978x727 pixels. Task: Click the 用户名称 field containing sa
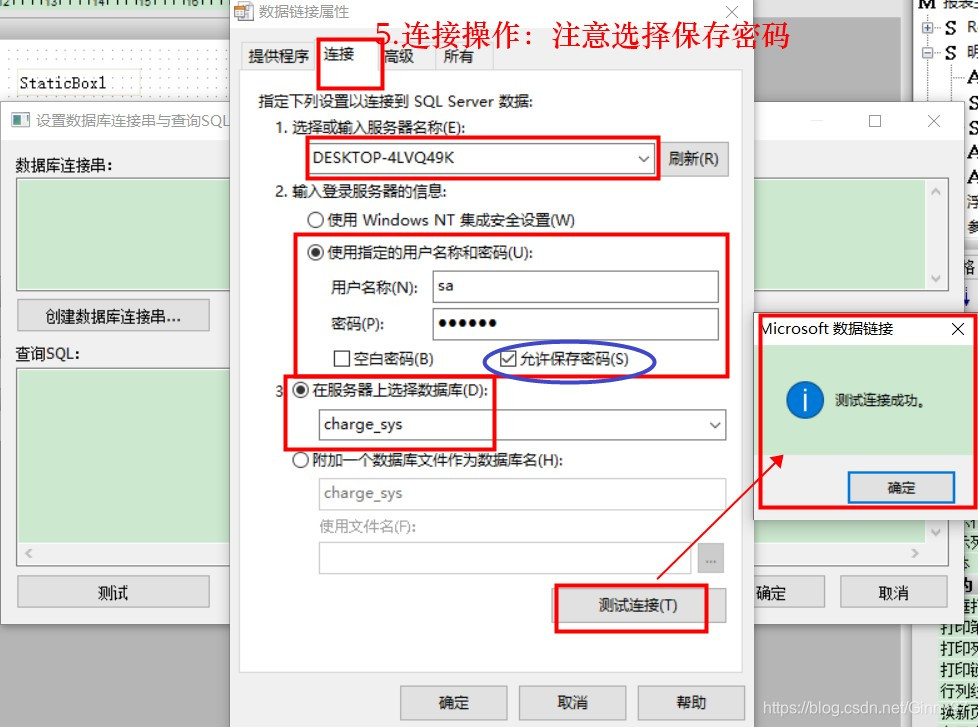pos(575,287)
